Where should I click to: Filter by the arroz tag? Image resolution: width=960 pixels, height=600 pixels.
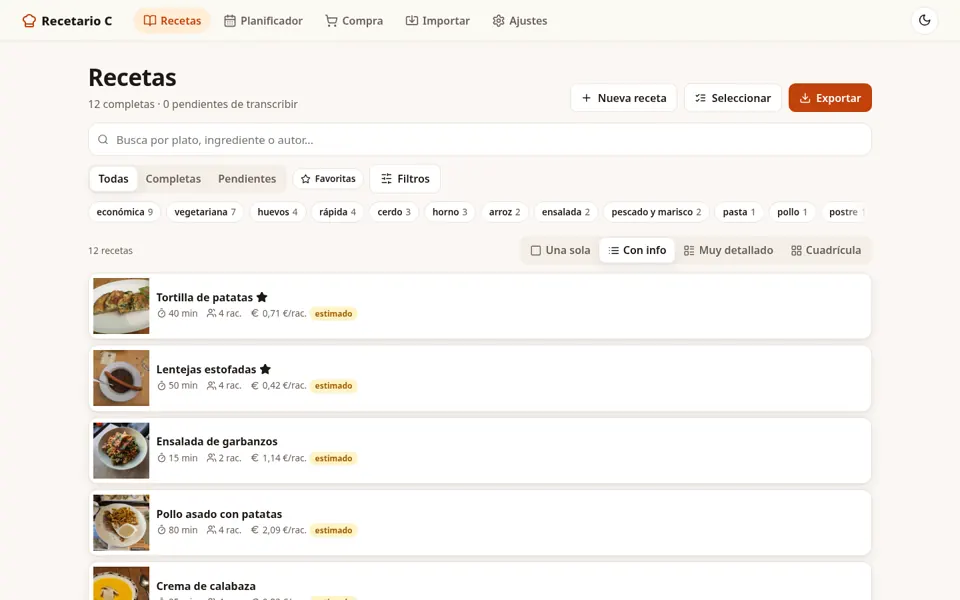(504, 212)
